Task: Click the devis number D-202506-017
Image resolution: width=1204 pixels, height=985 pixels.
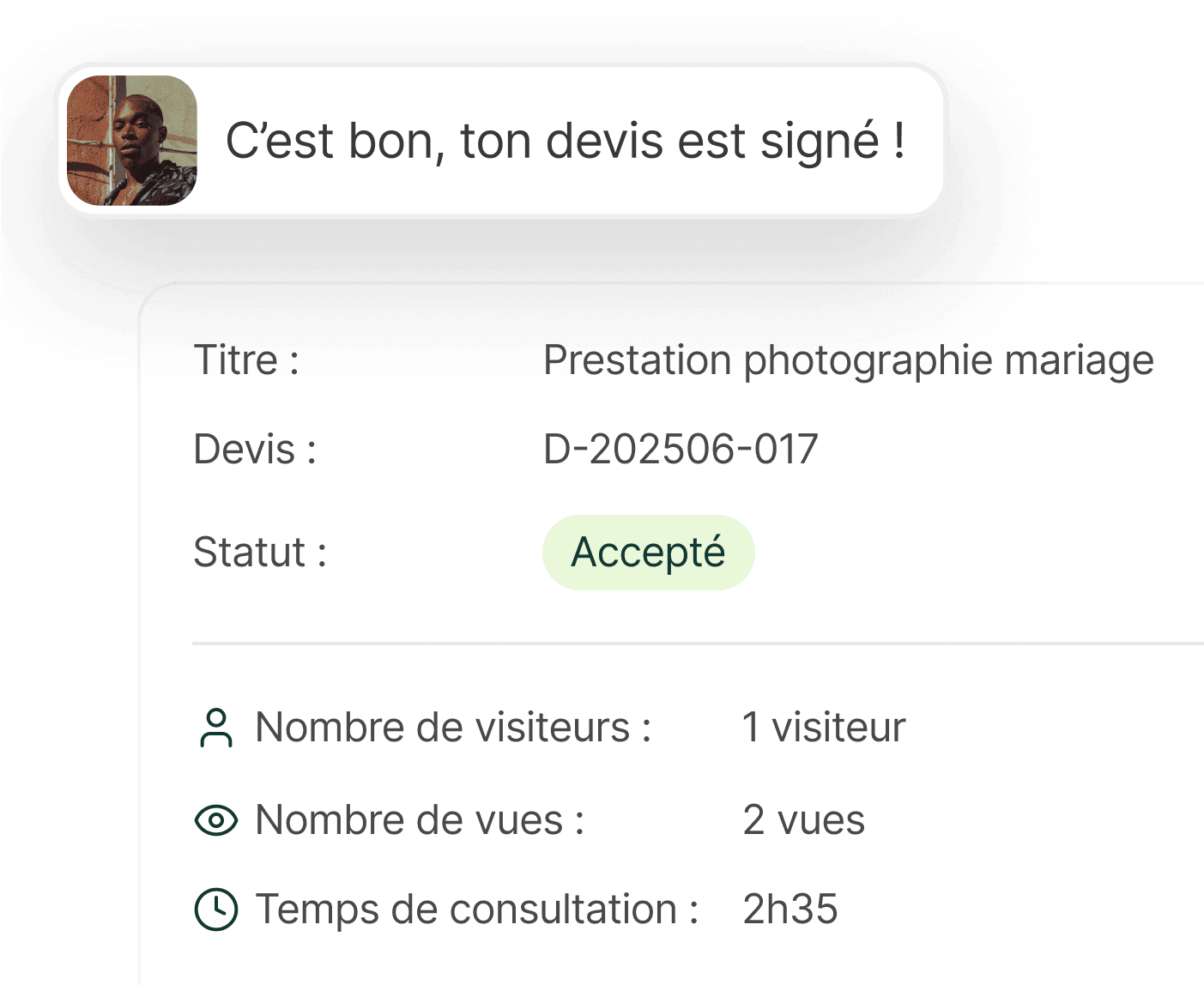Action: (x=681, y=447)
